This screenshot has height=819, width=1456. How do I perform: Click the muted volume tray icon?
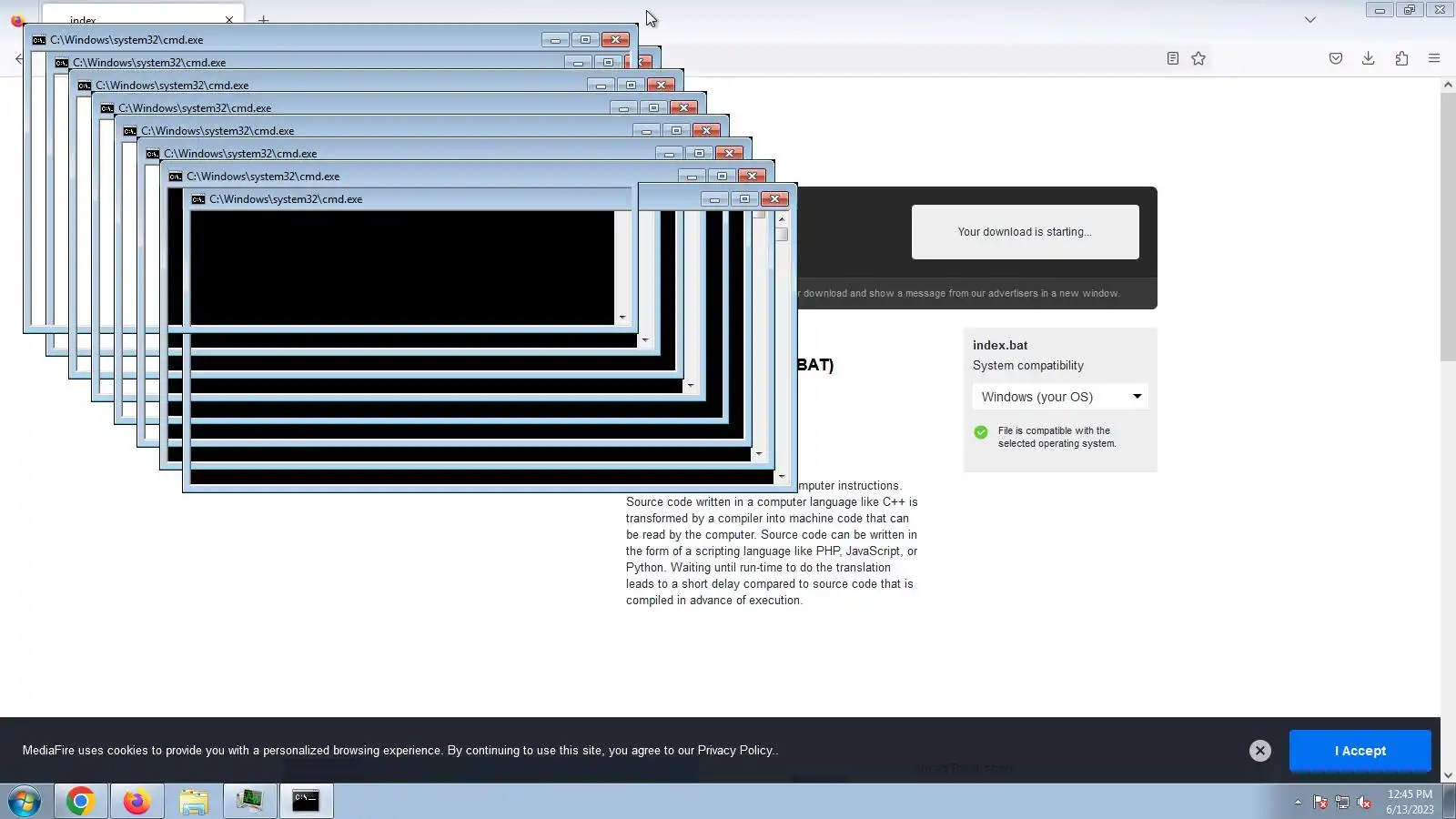click(1364, 802)
